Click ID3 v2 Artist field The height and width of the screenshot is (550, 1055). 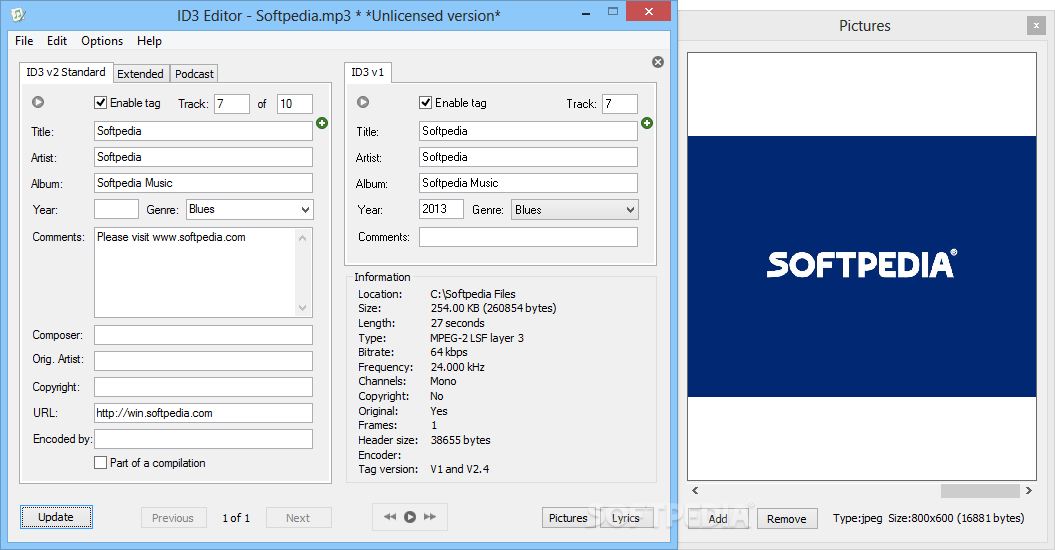[x=203, y=157]
